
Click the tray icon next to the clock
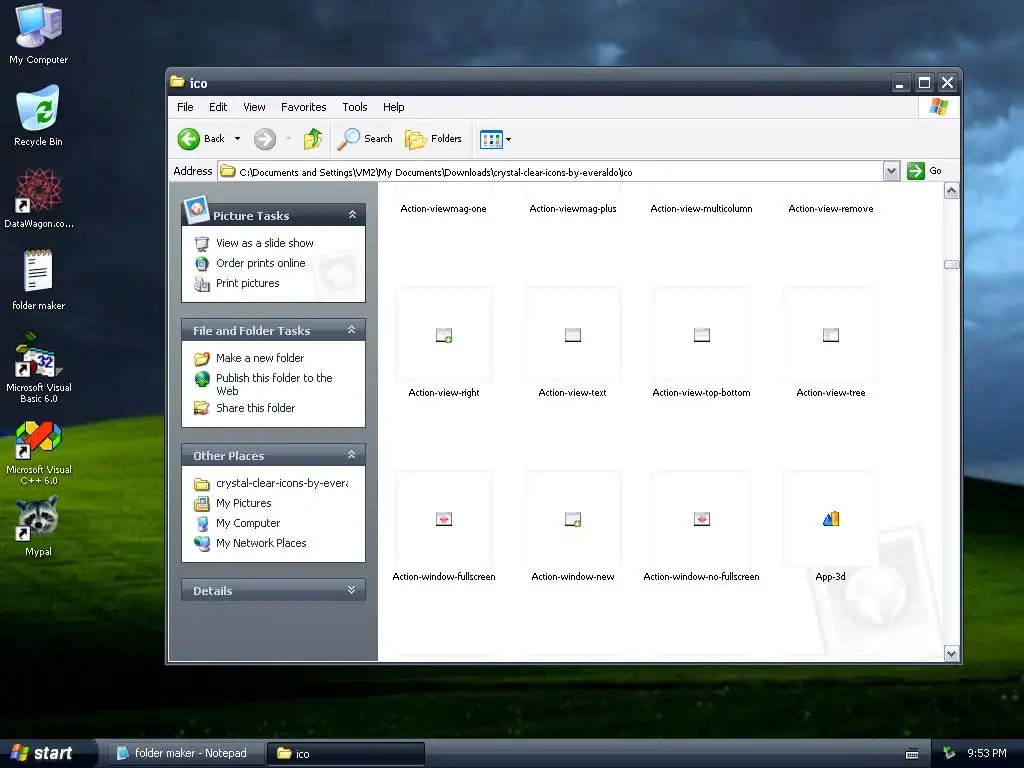point(949,753)
